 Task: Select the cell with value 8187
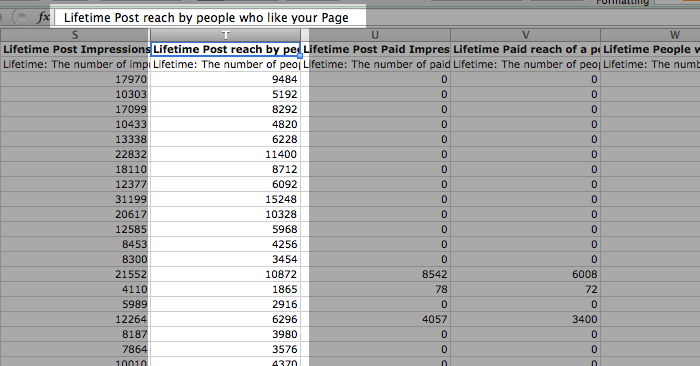75,334
